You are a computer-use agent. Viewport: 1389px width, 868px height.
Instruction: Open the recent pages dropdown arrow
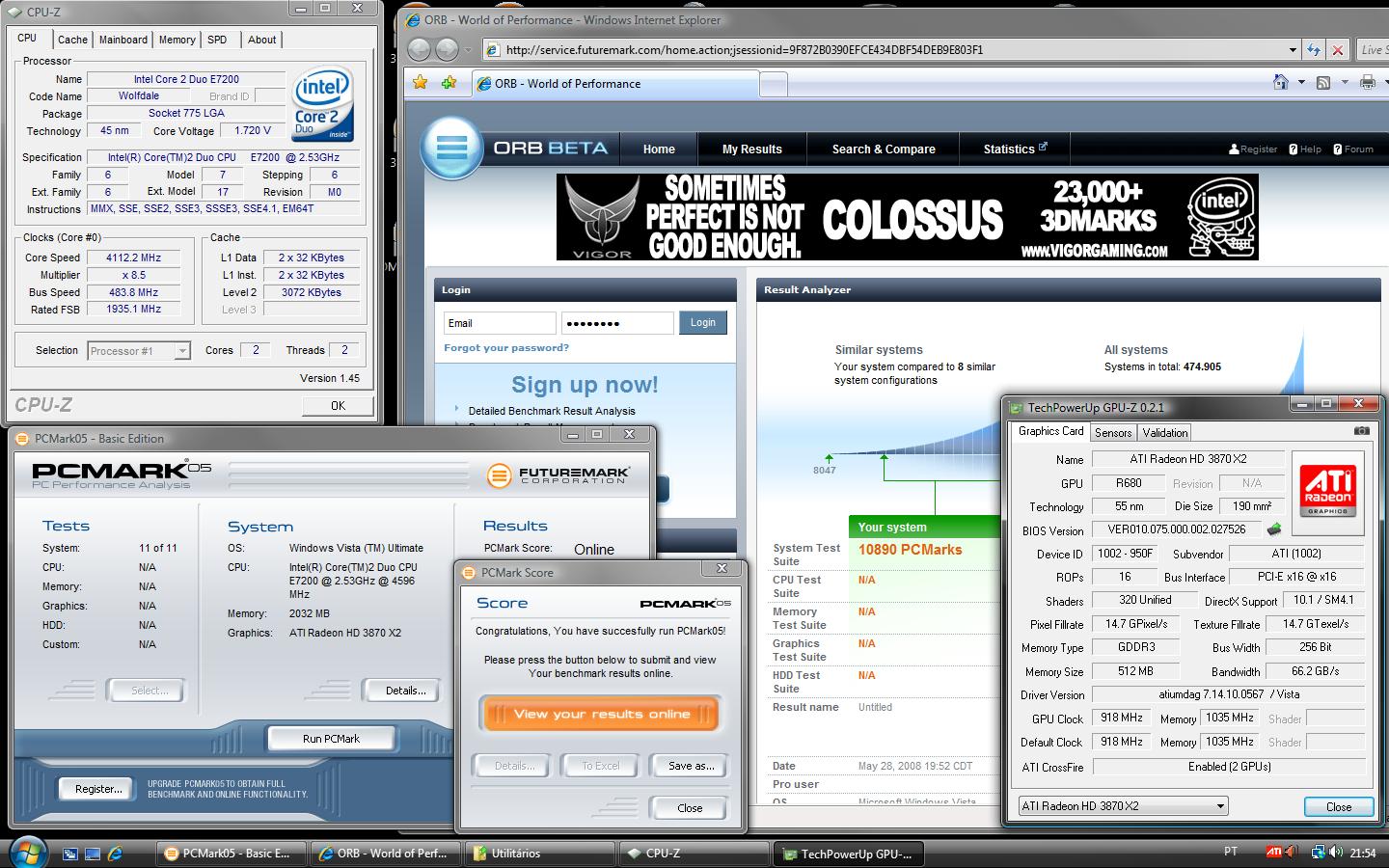(469, 50)
